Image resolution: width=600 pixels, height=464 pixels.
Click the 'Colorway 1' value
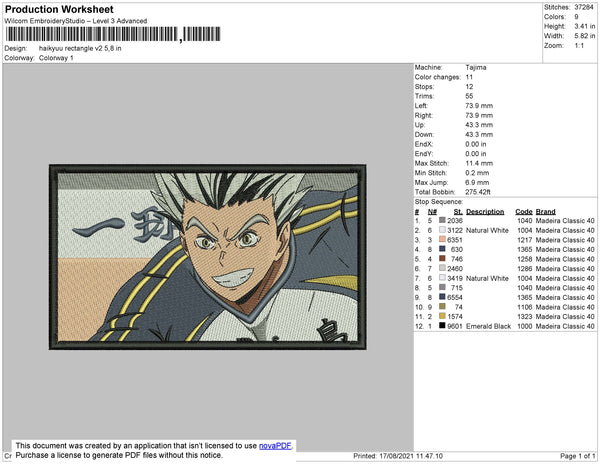56,58
